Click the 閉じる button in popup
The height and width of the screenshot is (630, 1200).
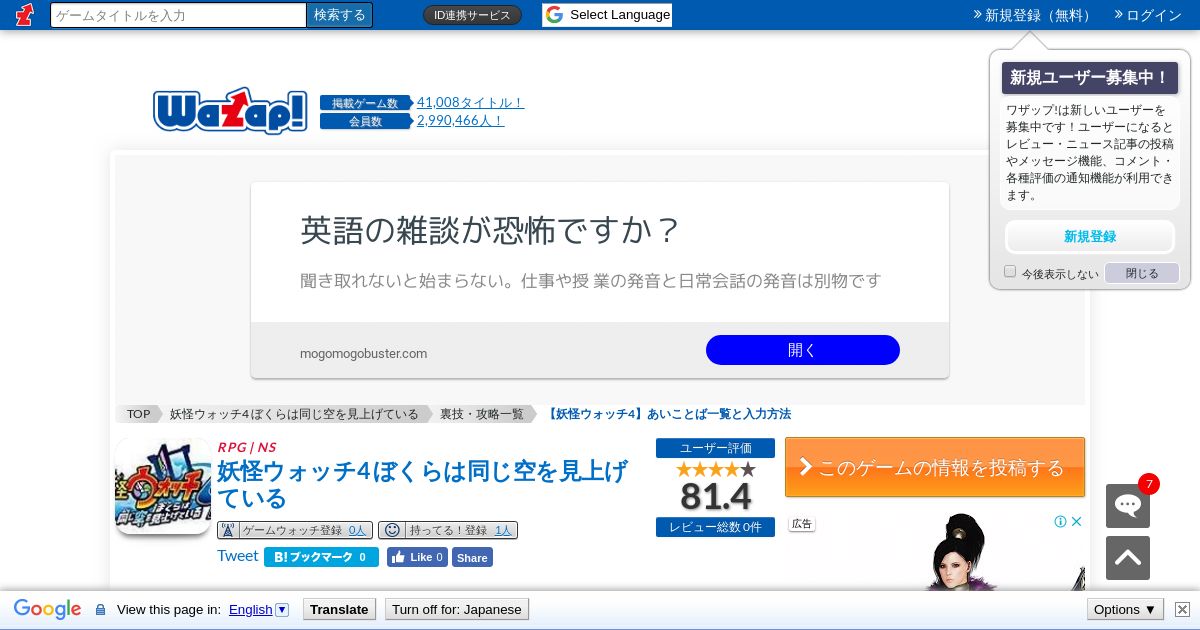1142,273
